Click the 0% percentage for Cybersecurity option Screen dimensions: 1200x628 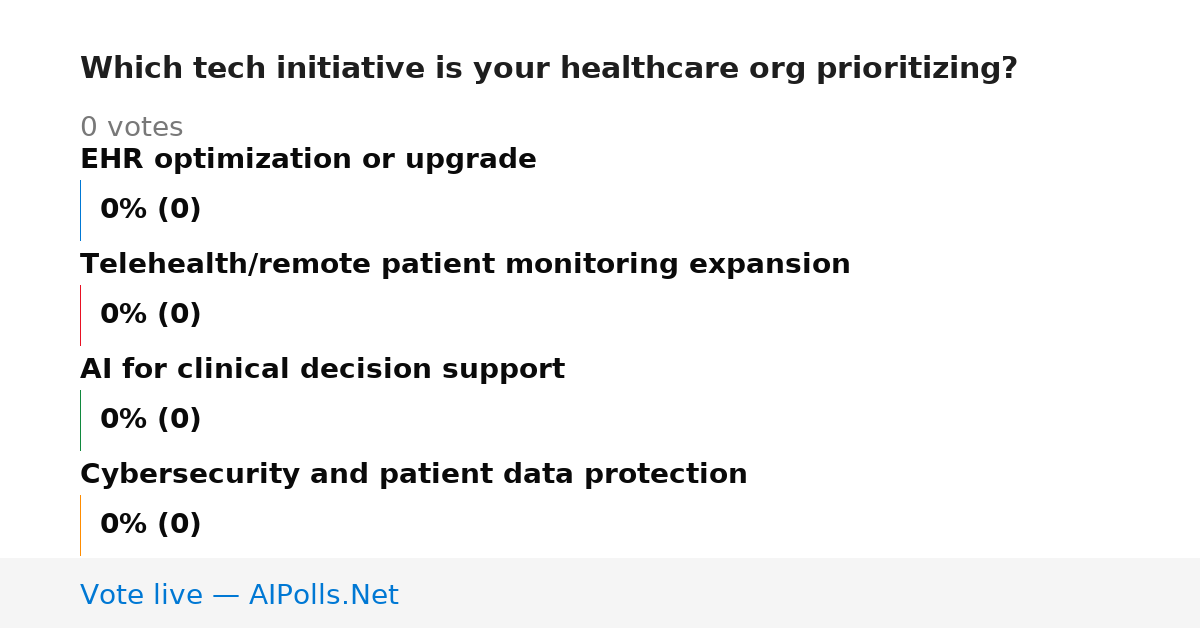pos(124,525)
